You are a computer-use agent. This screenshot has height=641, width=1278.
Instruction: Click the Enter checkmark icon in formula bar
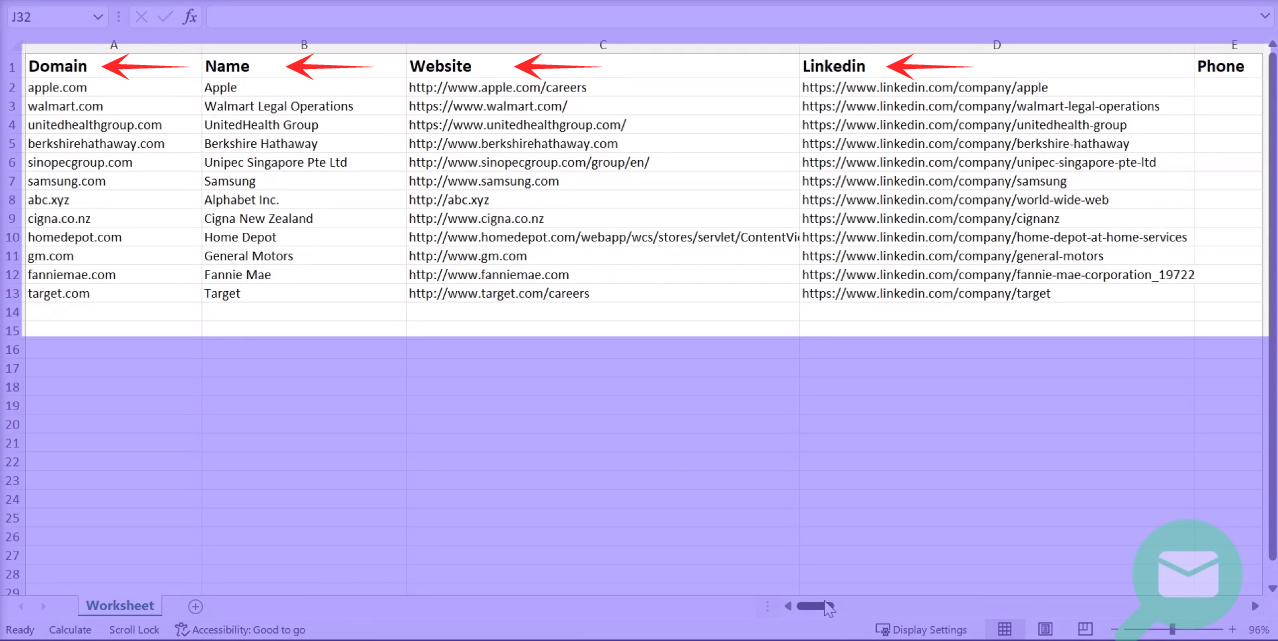click(165, 17)
